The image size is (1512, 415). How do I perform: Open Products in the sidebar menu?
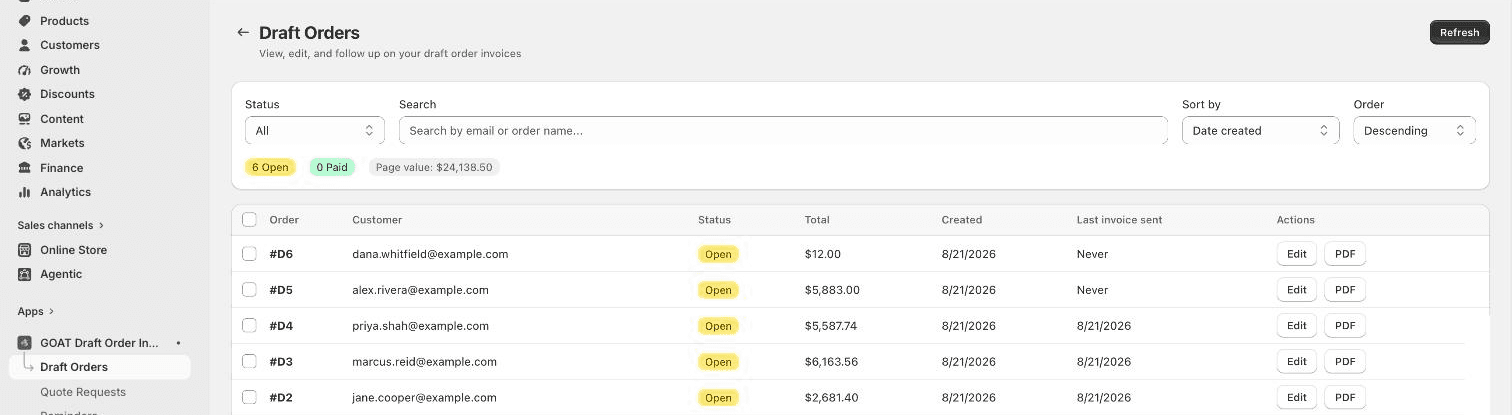(x=64, y=20)
